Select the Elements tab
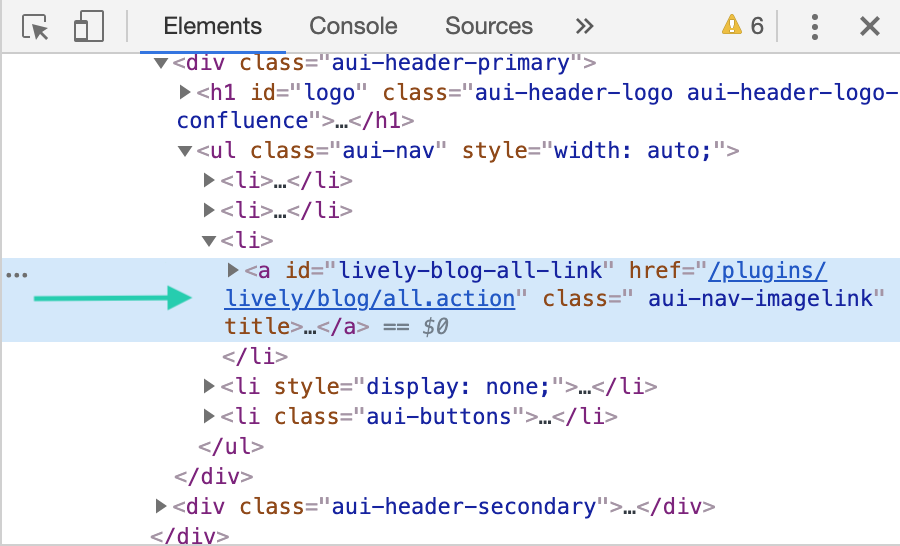 pyautogui.click(x=212, y=27)
